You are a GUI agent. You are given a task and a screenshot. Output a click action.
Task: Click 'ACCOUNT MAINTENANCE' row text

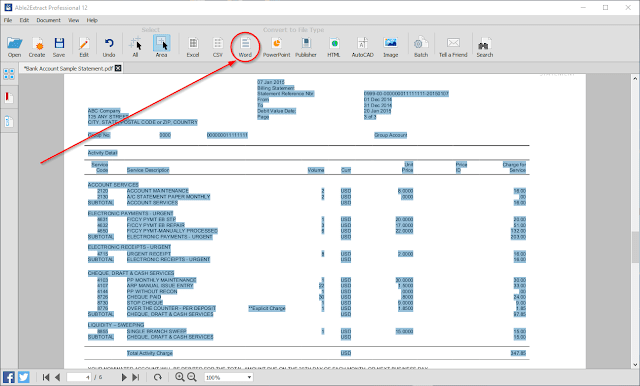point(158,191)
